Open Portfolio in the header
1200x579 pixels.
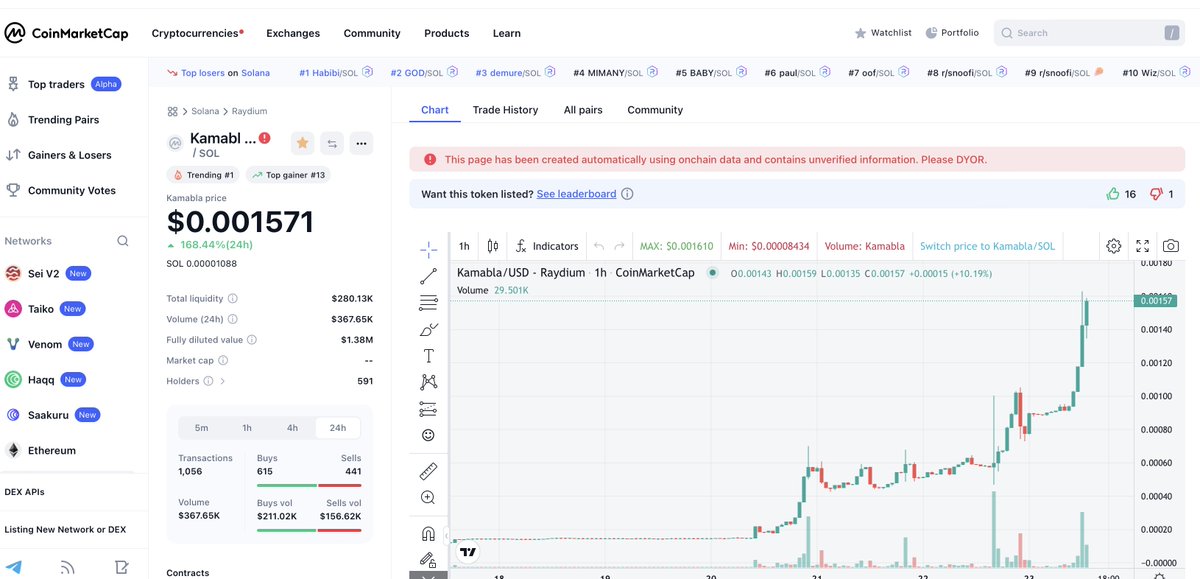coord(952,33)
